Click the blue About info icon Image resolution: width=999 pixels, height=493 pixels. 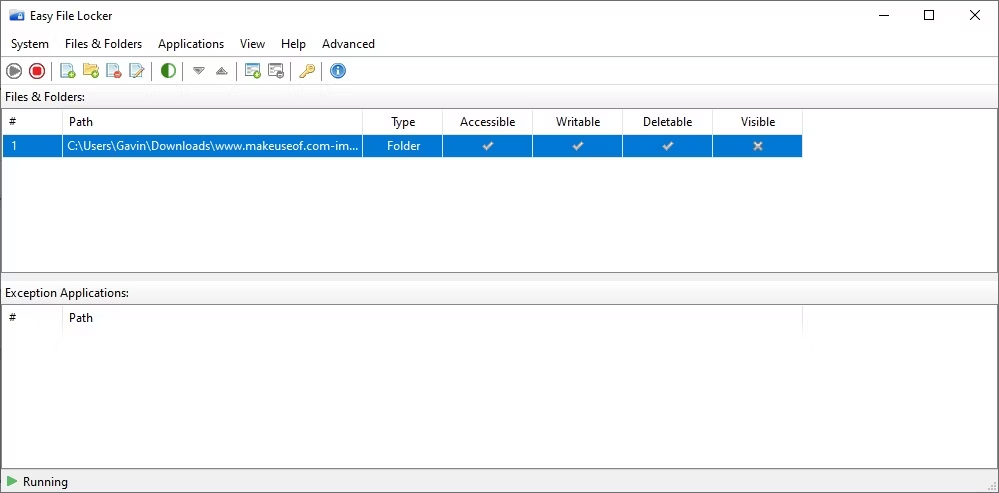338,71
